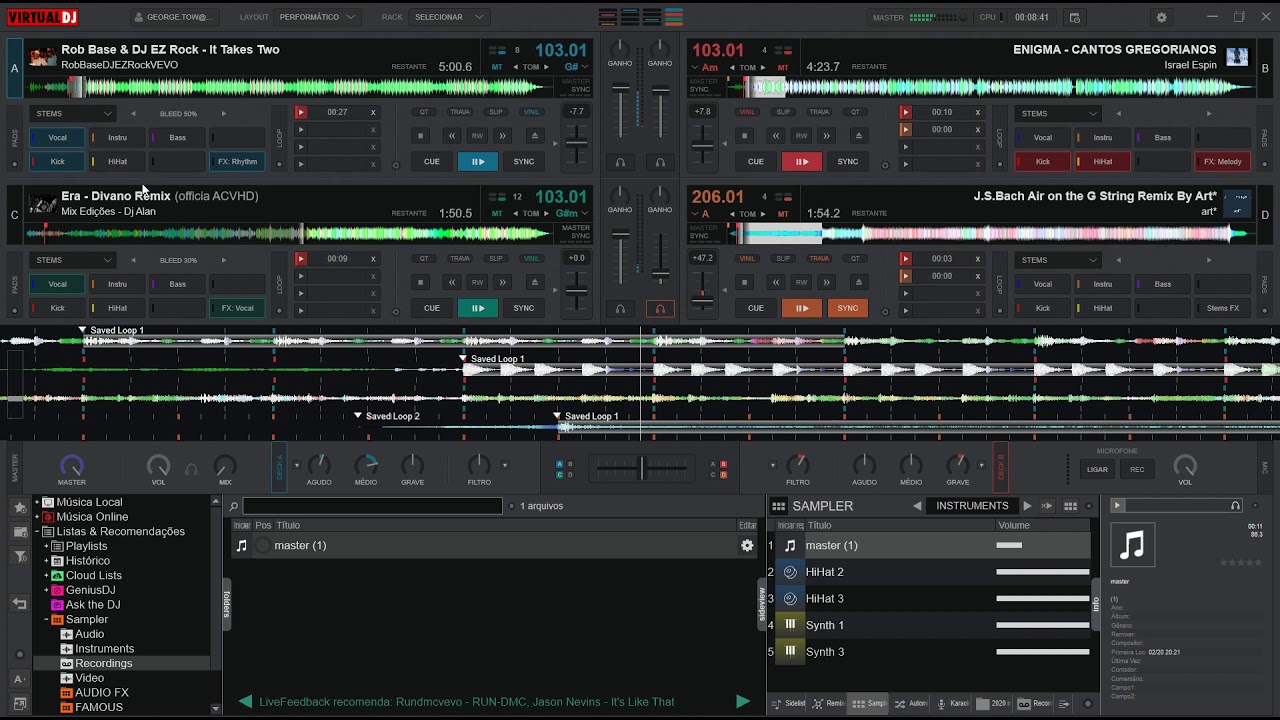Screen dimensions: 1280x720
Task: Switch to Remix sideview tab
Action: (x=828, y=703)
